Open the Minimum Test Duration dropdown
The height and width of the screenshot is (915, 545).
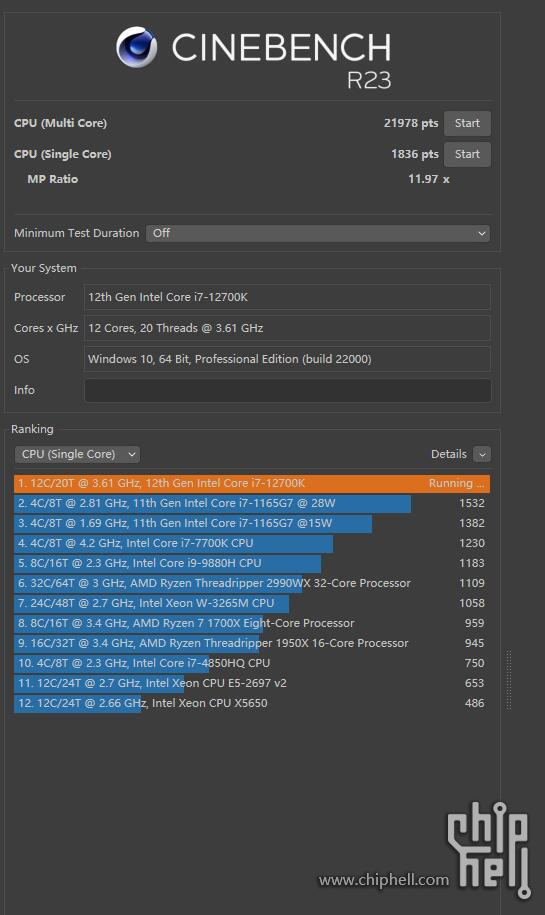click(x=318, y=233)
